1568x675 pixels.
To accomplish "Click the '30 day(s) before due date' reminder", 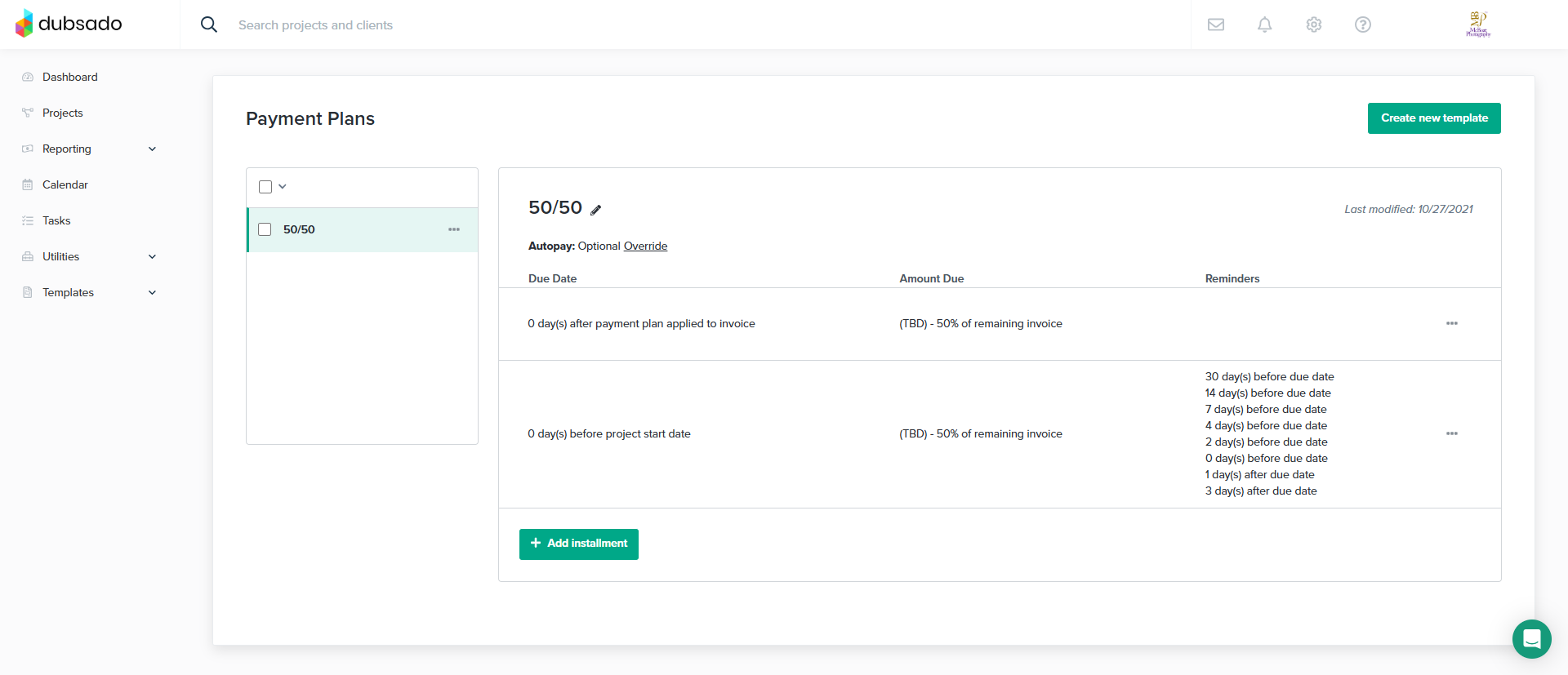I will [1270, 376].
